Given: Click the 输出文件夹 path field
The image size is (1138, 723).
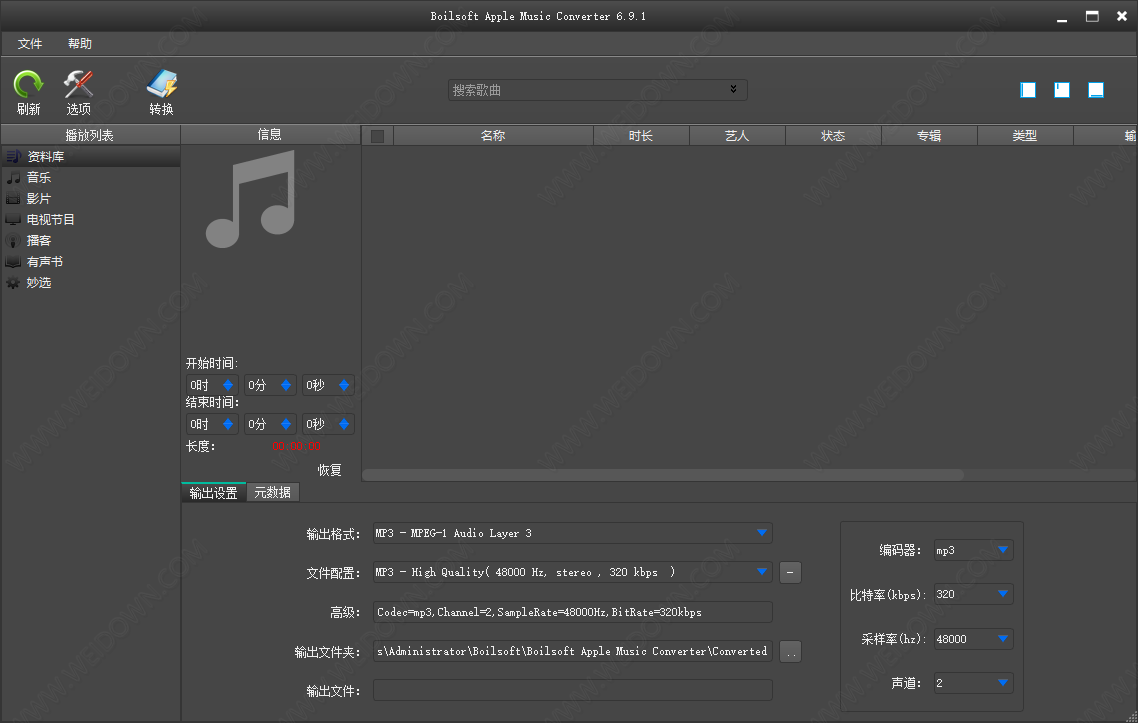Looking at the screenshot, I should click(573, 651).
